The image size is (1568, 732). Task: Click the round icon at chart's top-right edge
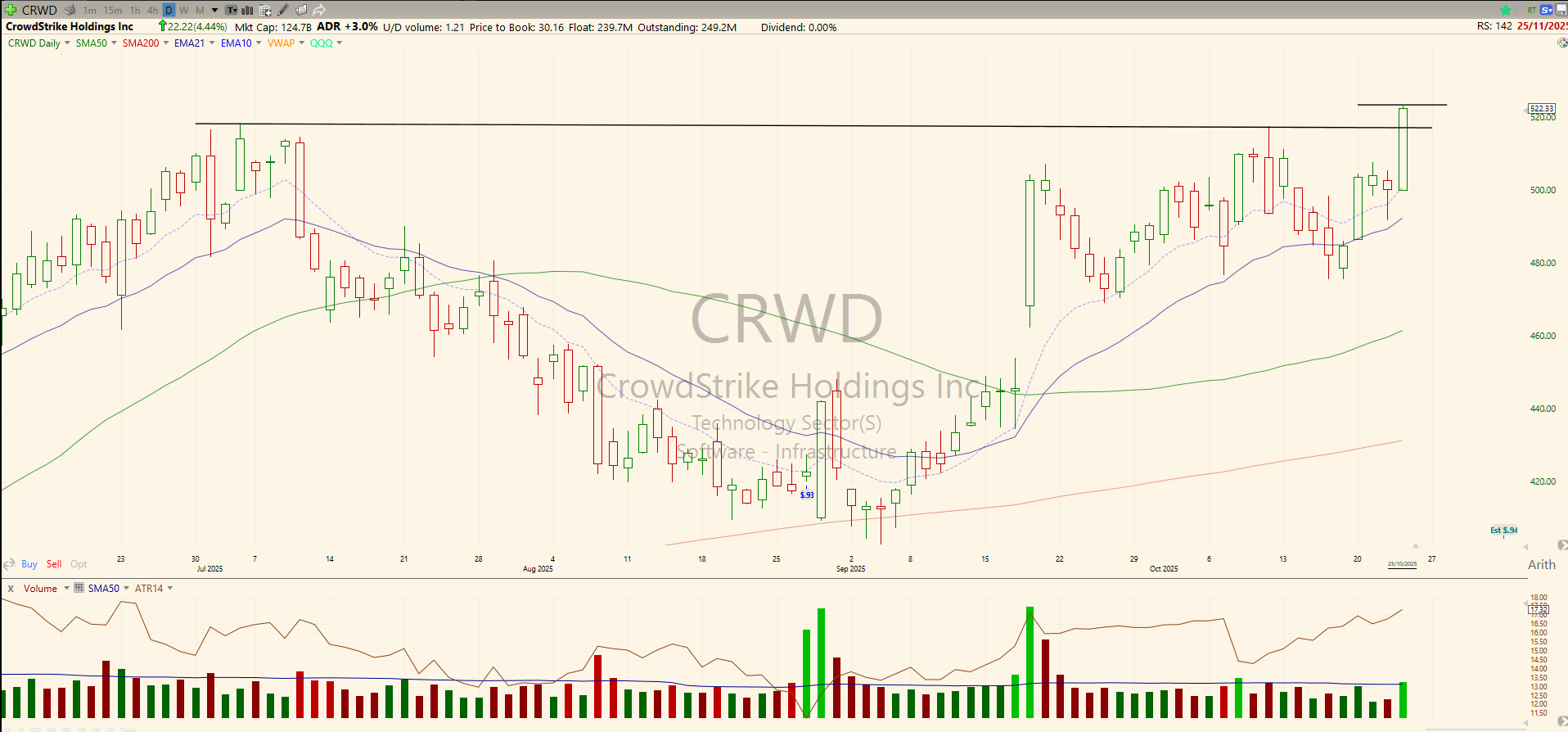point(1561,43)
